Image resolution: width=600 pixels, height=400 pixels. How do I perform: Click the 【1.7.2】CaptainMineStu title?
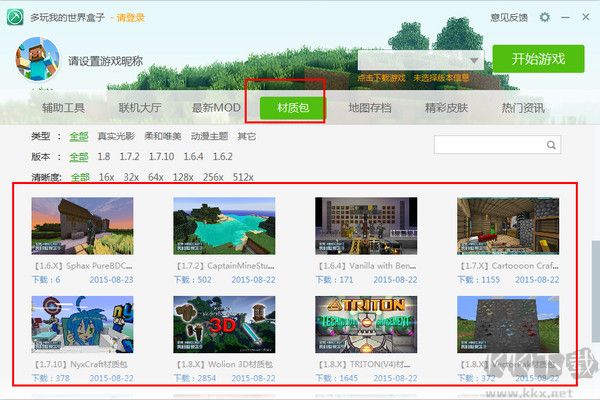(225, 266)
